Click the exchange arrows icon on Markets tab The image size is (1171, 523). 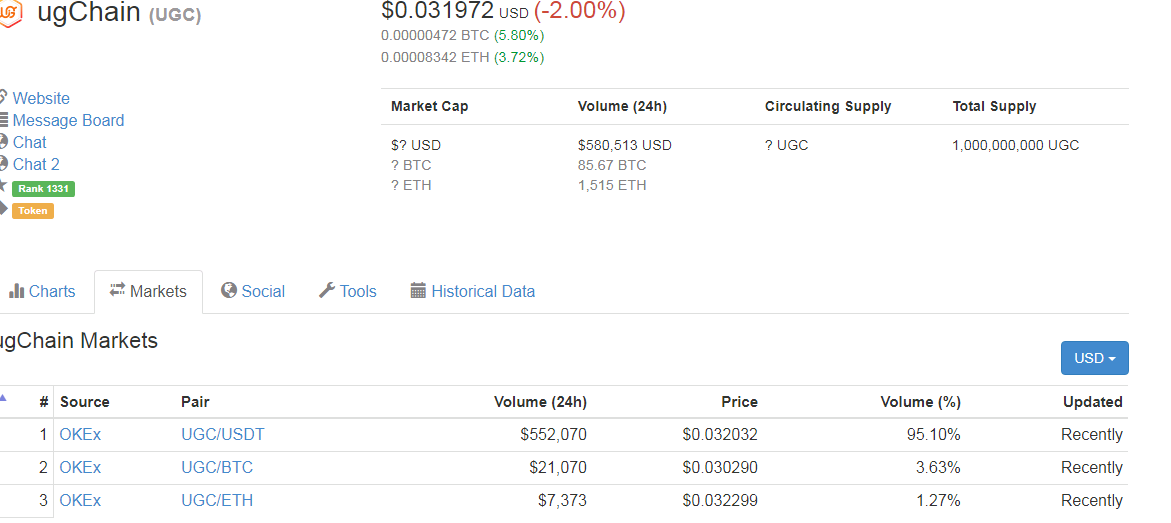click(x=117, y=290)
